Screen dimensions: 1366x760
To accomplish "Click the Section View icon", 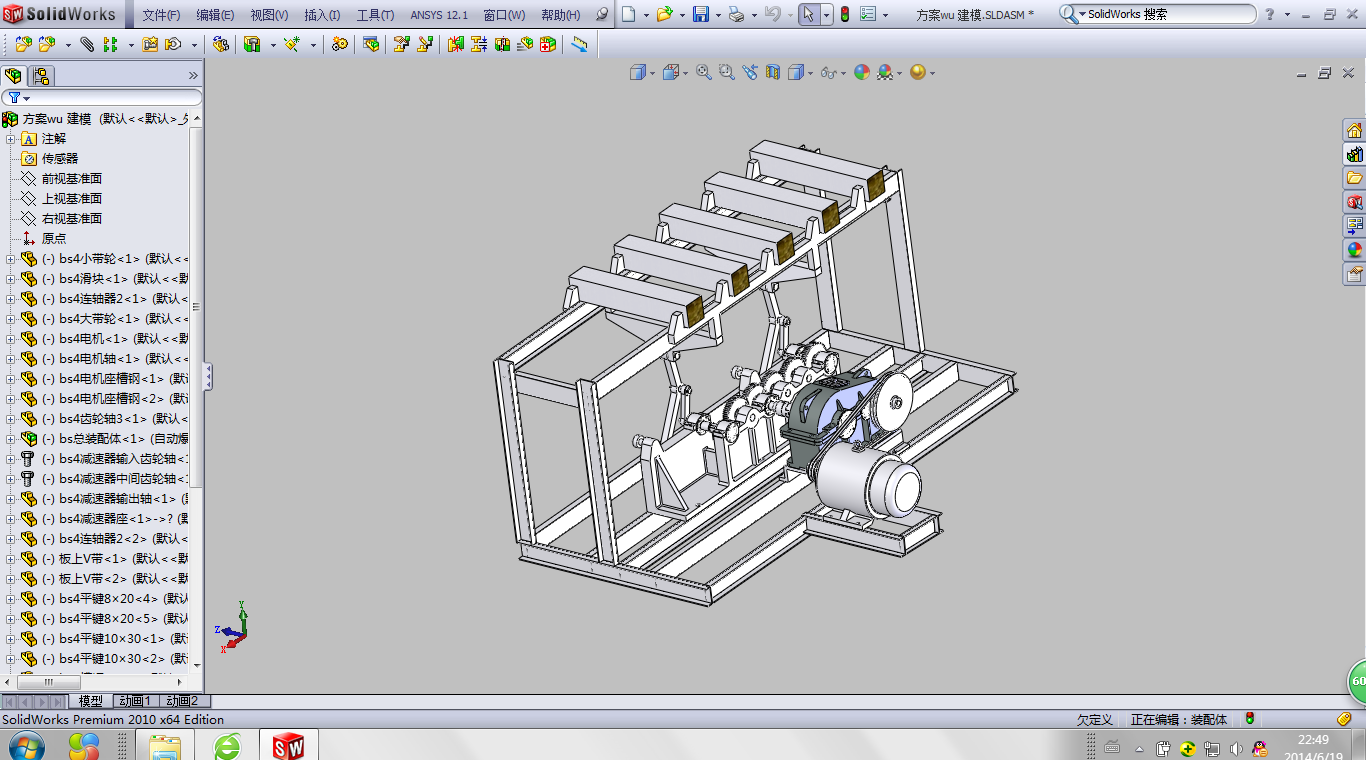I will click(772, 72).
